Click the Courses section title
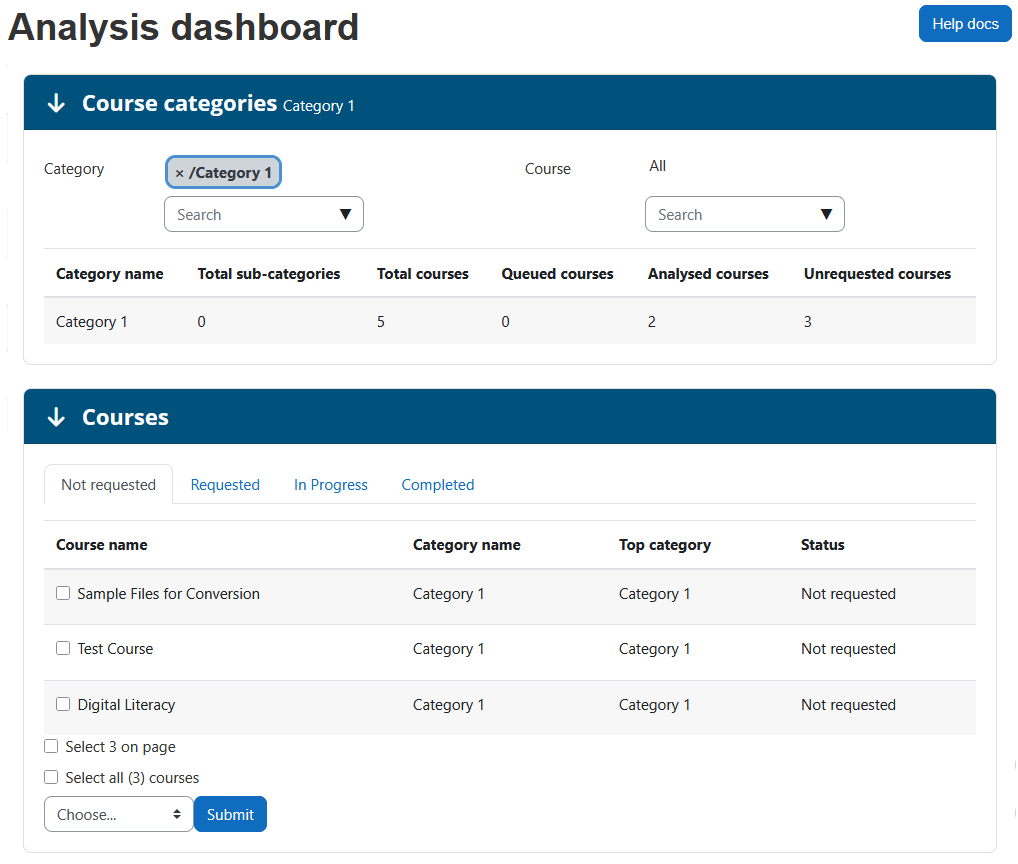This screenshot has height=864, width=1018. pos(125,417)
